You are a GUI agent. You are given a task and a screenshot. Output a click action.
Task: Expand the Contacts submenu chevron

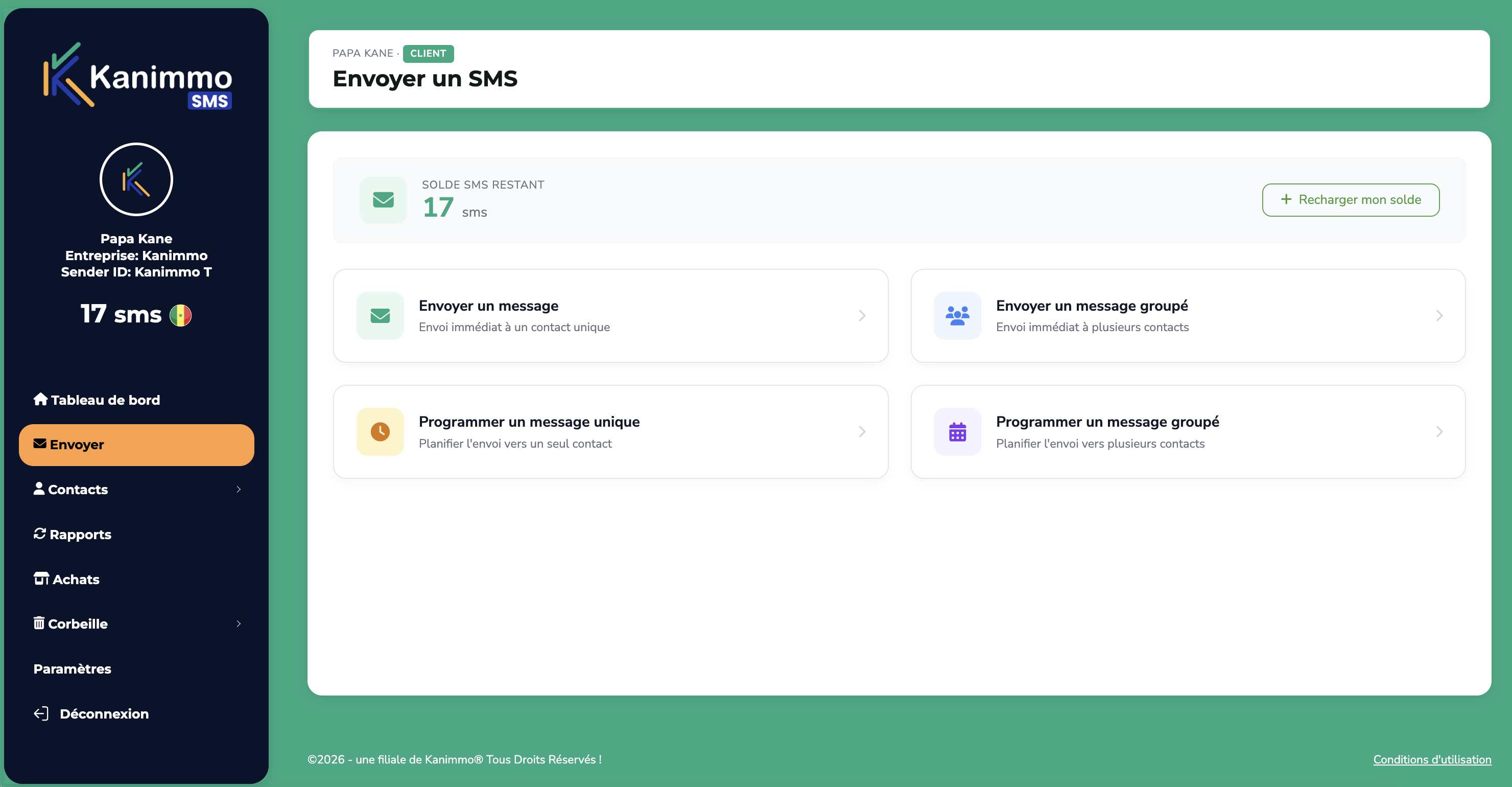point(239,489)
